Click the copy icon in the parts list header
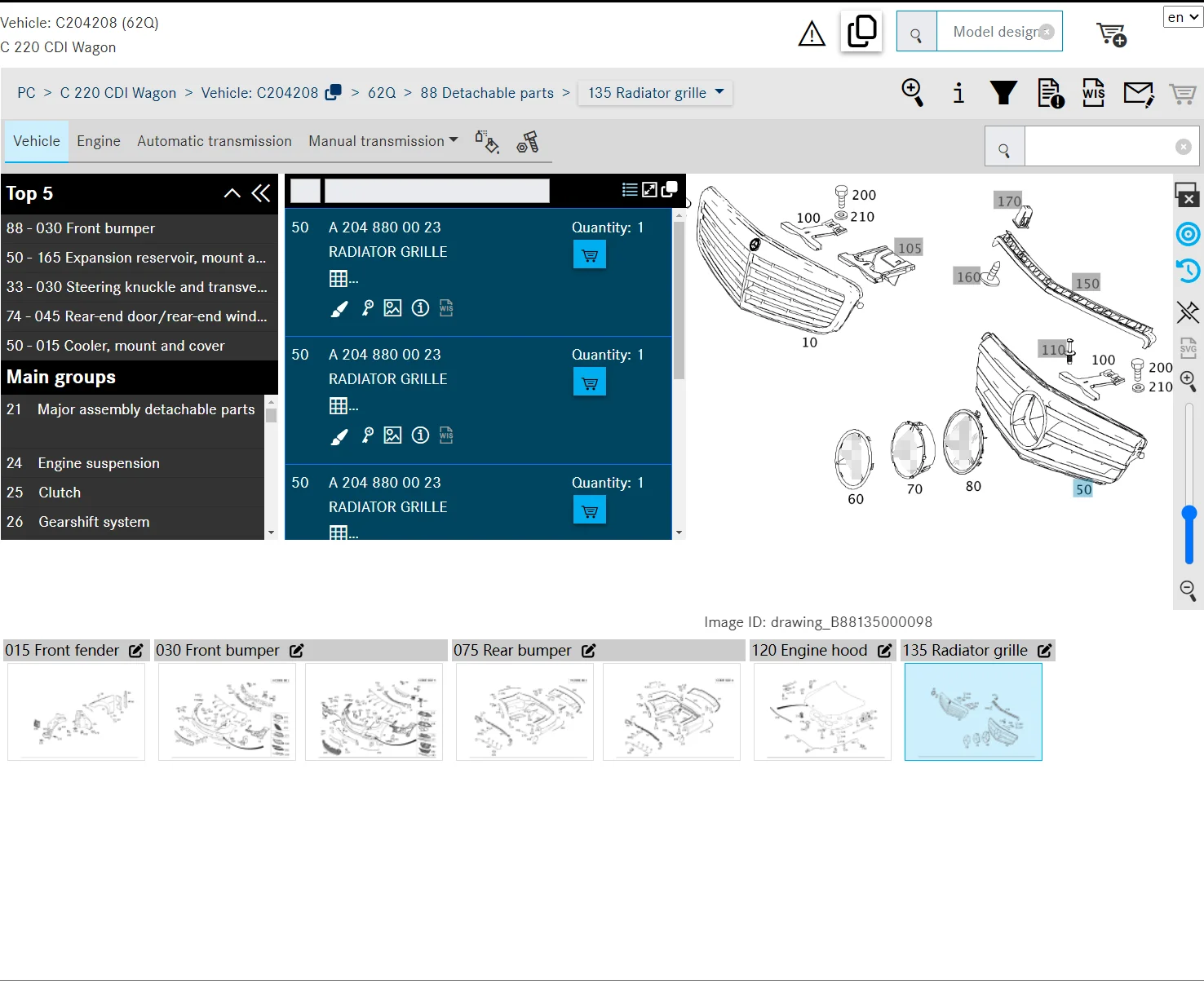The height and width of the screenshot is (981, 1204). tap(669, 189)
